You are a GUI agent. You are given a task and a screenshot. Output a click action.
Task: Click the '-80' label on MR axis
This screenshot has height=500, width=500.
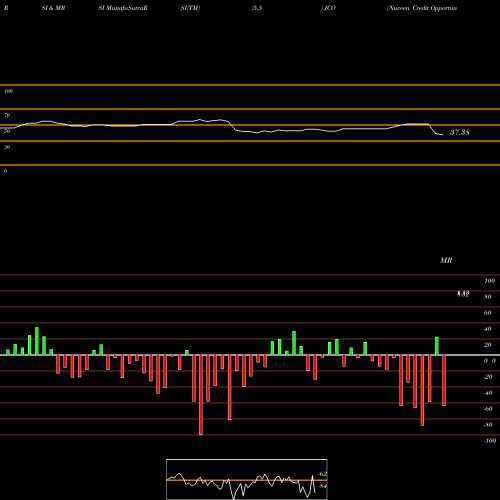click(x=488, y=425)
